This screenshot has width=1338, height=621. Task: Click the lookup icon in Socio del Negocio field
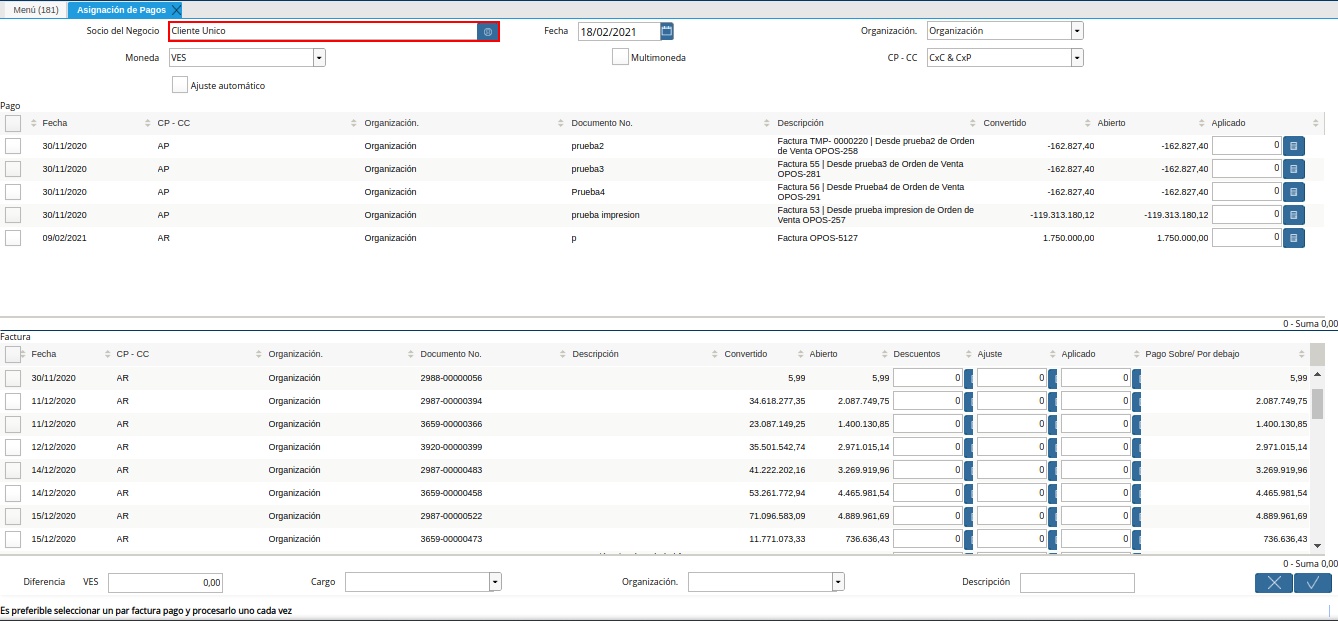(x=488, y=32)
